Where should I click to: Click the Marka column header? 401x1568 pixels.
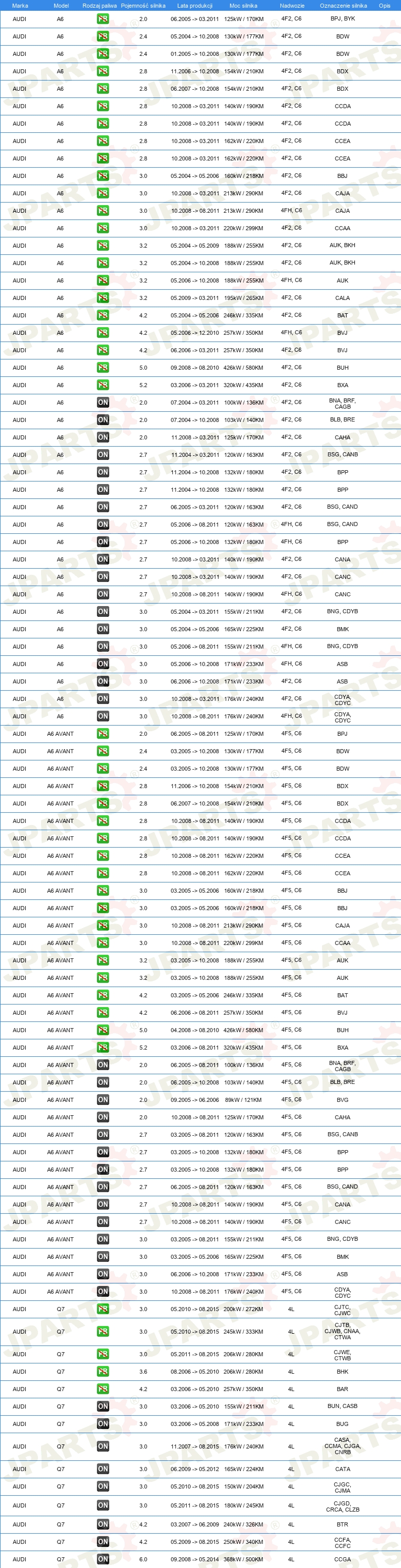tap(20, 6)
